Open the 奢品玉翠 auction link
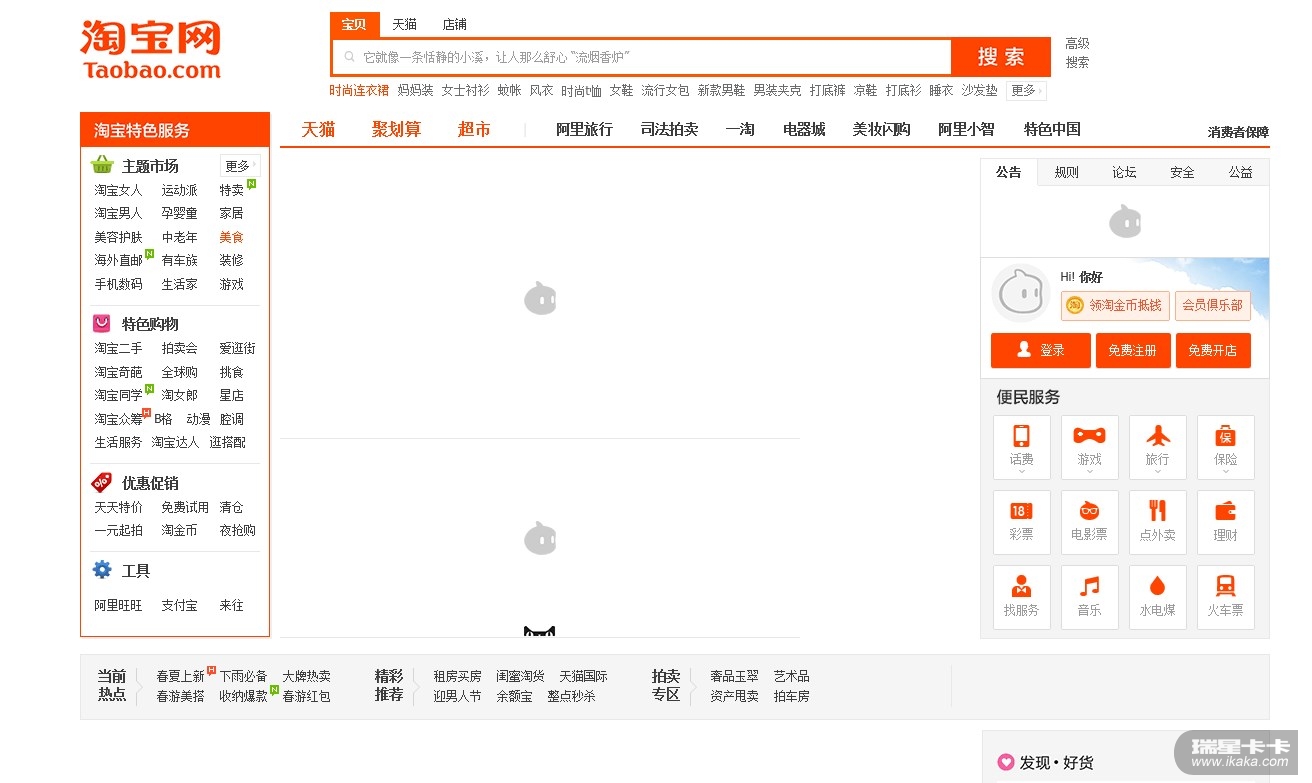1312x783 pixels. click(735, 676)
